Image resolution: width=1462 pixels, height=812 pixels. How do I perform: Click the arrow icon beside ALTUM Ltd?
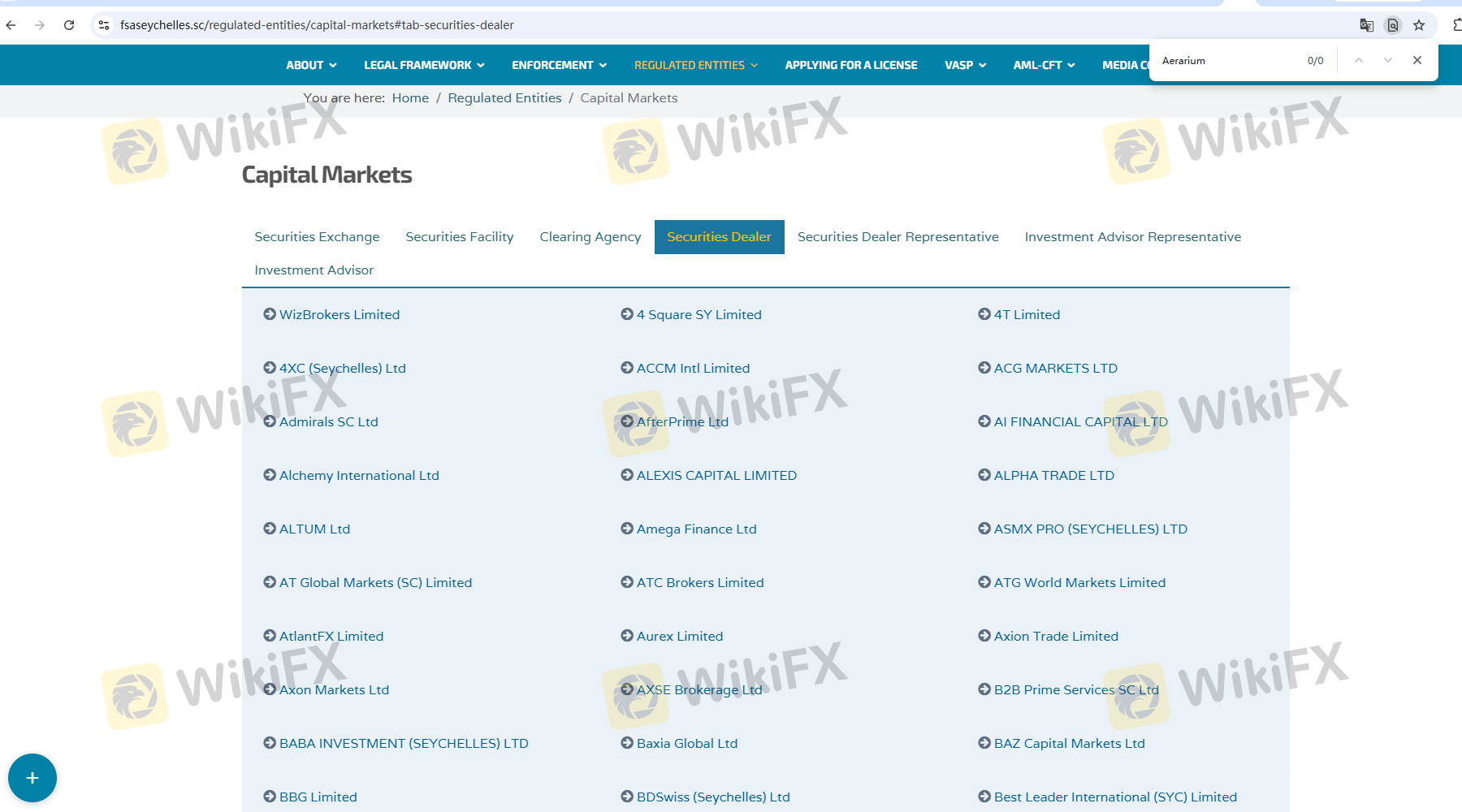pos(270,529)
